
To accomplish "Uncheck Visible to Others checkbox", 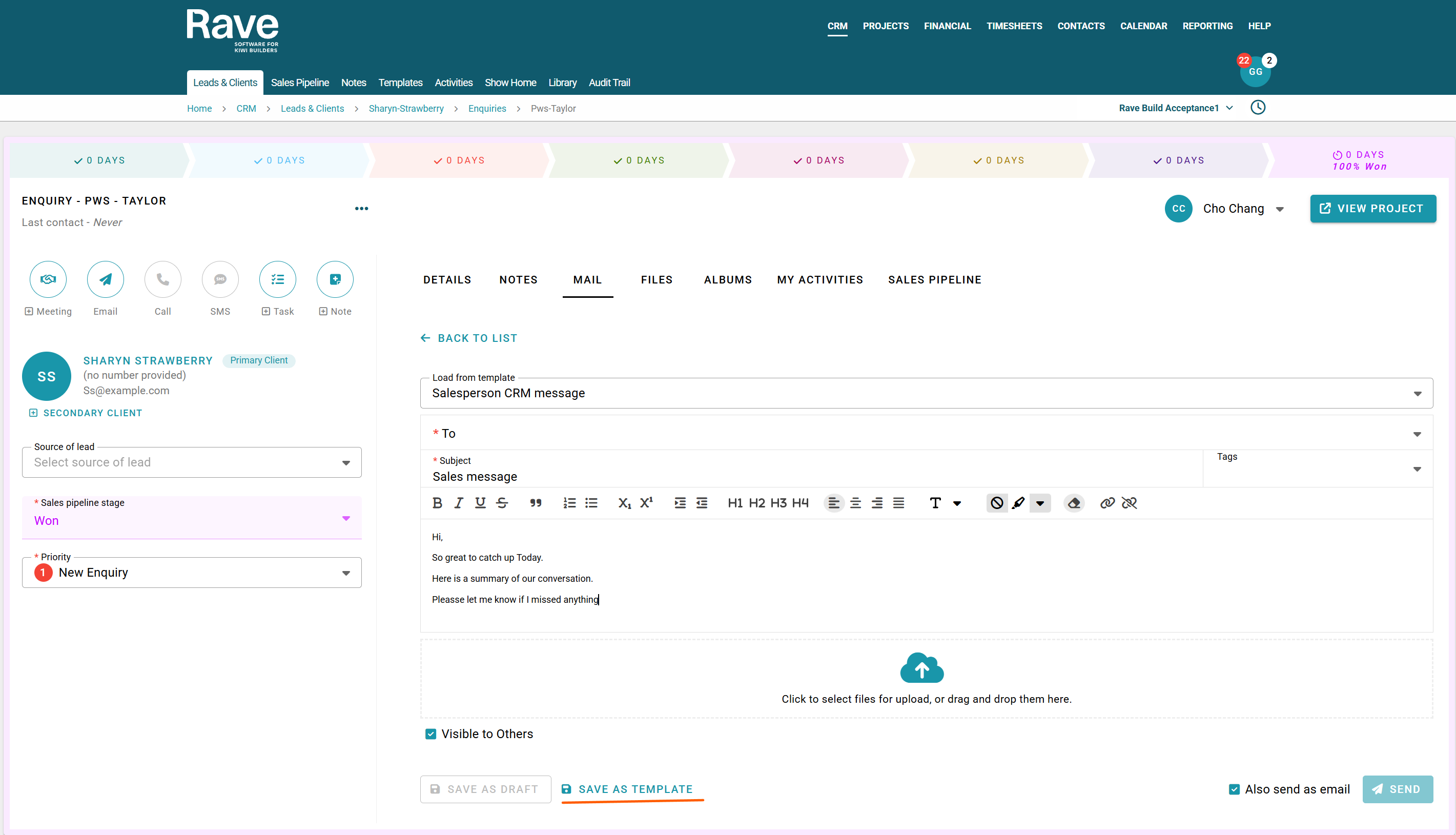I will coord(430,734).
